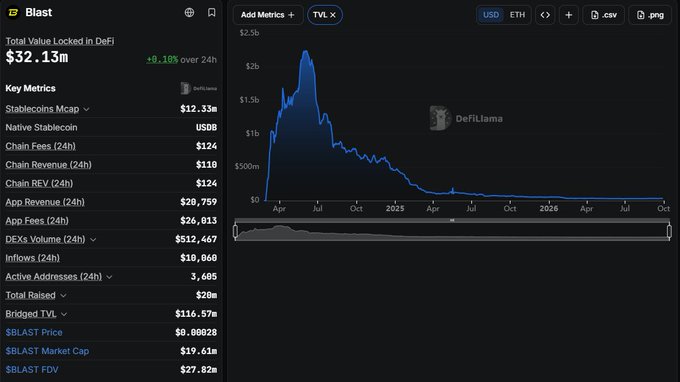This screenshot has height=382, width=680.
Task: Open the Bridged TVL link
Action: click(31, 314)
